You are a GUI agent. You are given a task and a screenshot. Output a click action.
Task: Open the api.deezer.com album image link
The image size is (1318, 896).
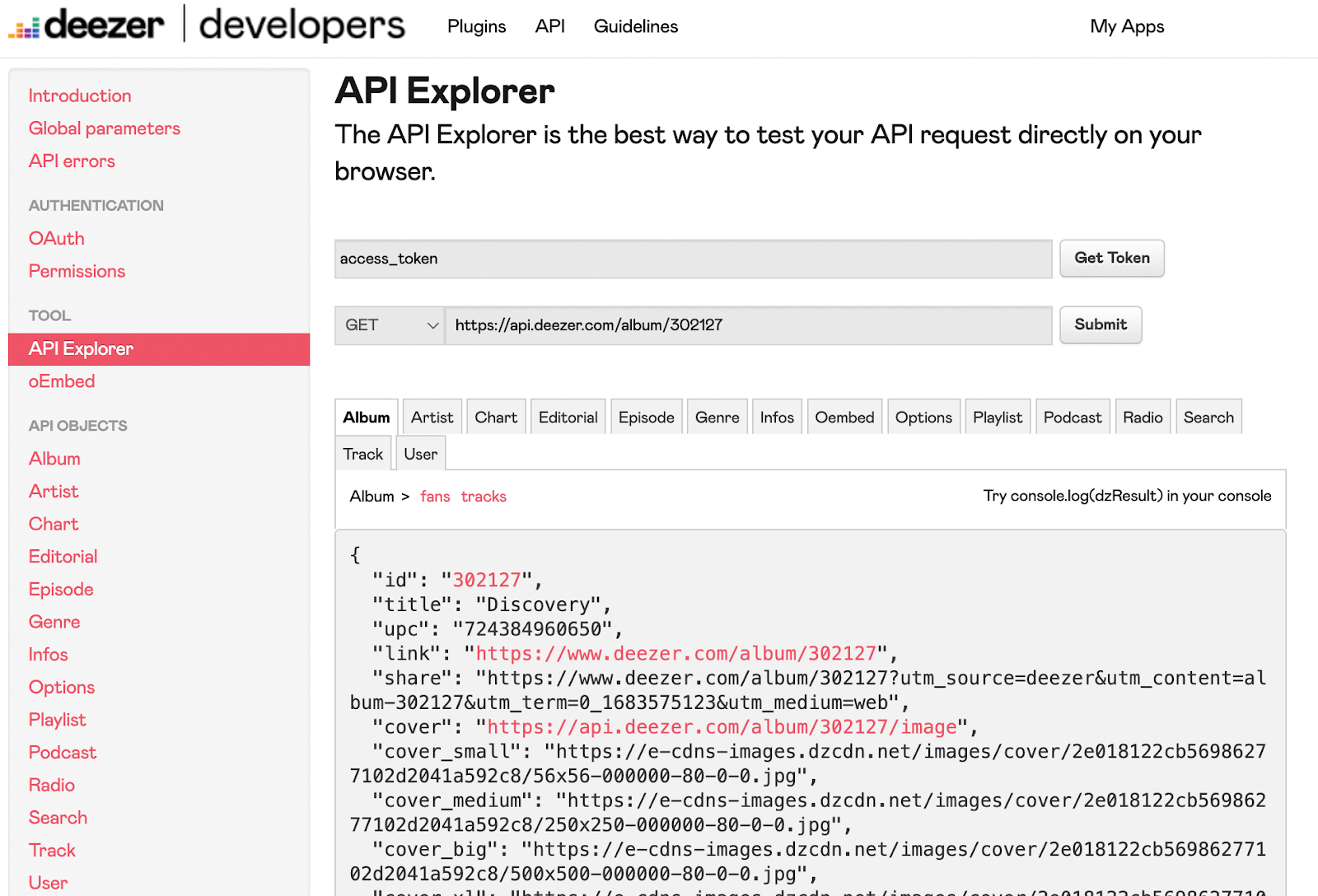pyautogui.click(x=722, y=727)
